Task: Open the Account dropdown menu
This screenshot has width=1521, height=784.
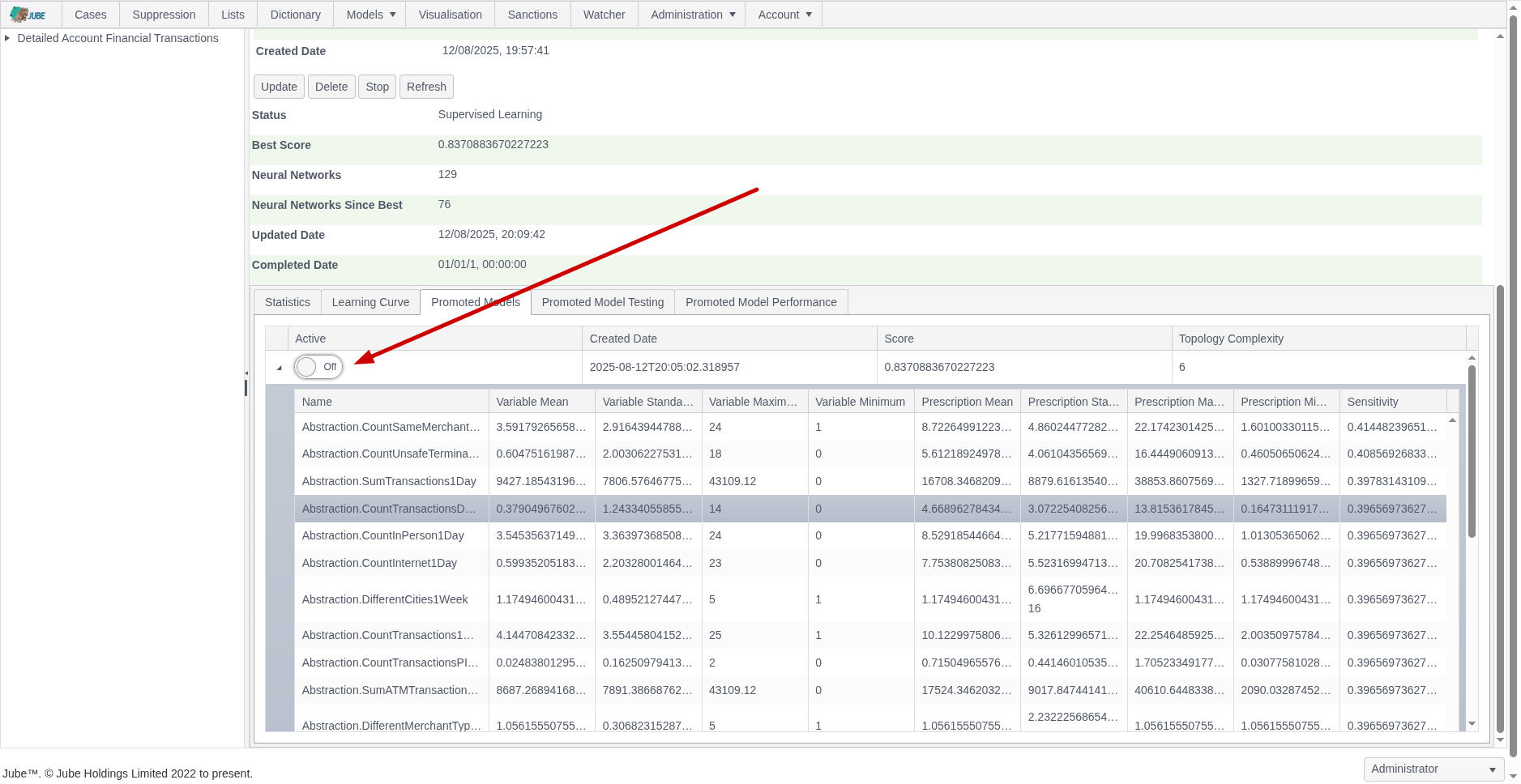Action: tap(784, 15)
